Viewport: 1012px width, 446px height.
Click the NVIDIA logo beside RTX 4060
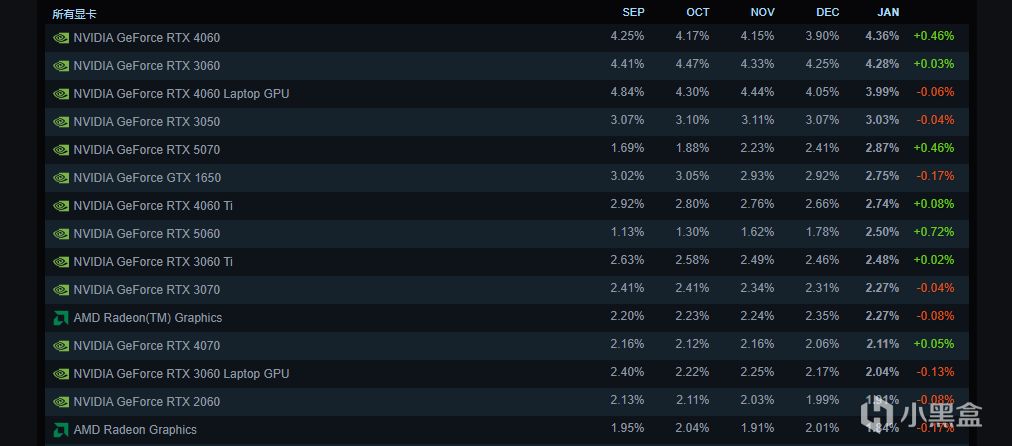61,38
